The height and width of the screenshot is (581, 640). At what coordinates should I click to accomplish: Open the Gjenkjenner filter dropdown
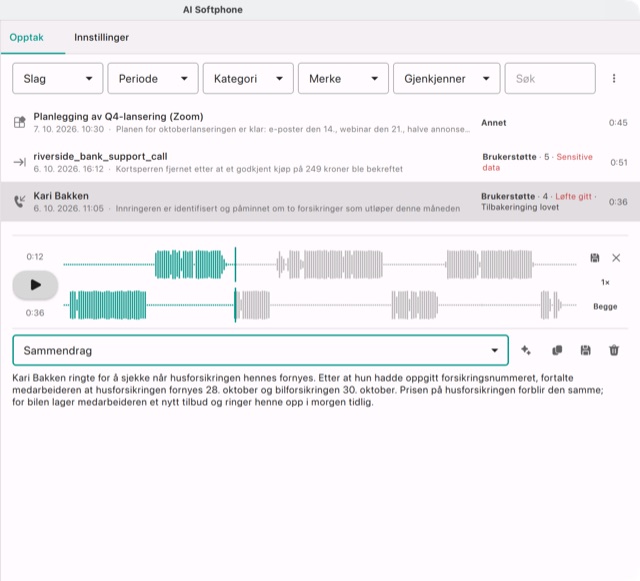pos(447,78)
